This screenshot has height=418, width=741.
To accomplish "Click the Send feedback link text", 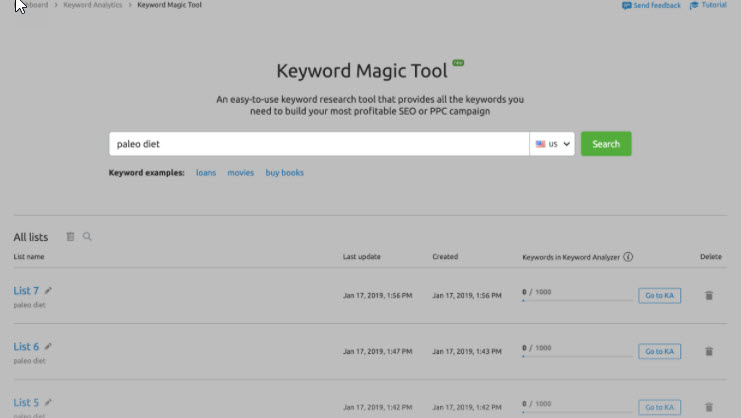I will [657, 6].
